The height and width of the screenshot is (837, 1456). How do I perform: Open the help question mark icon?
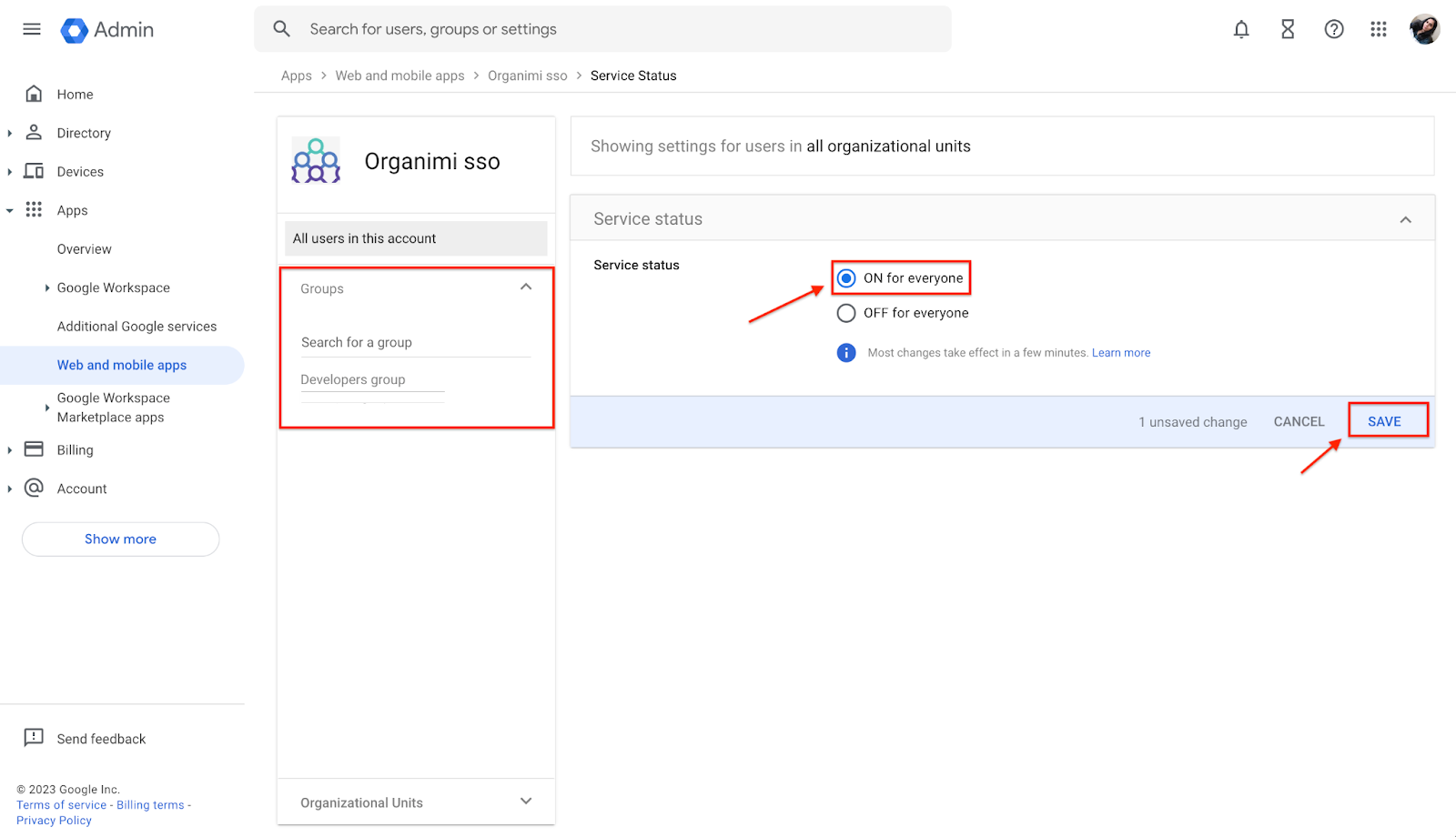1333,28
